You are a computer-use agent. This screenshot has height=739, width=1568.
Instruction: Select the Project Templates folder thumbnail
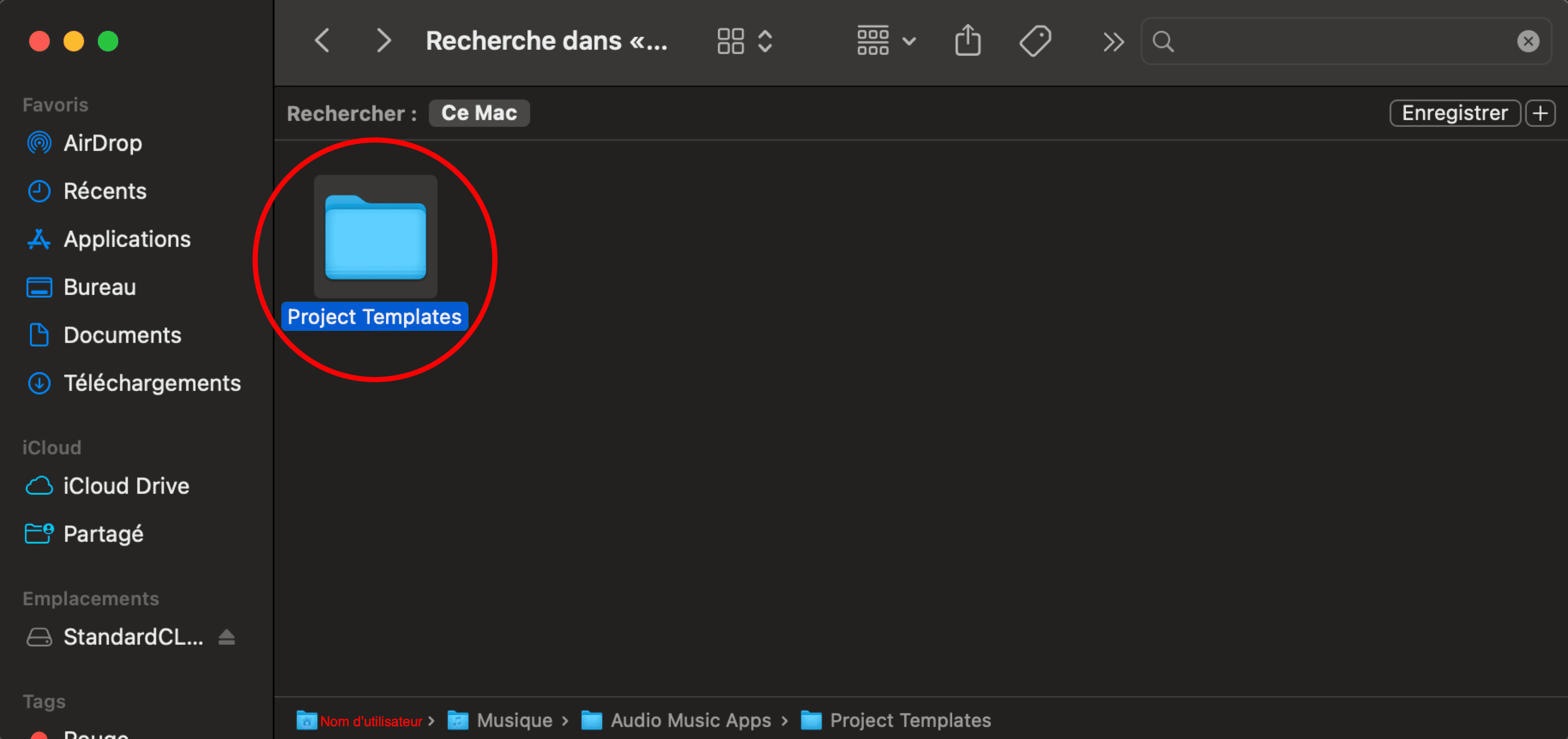point(375,237)
